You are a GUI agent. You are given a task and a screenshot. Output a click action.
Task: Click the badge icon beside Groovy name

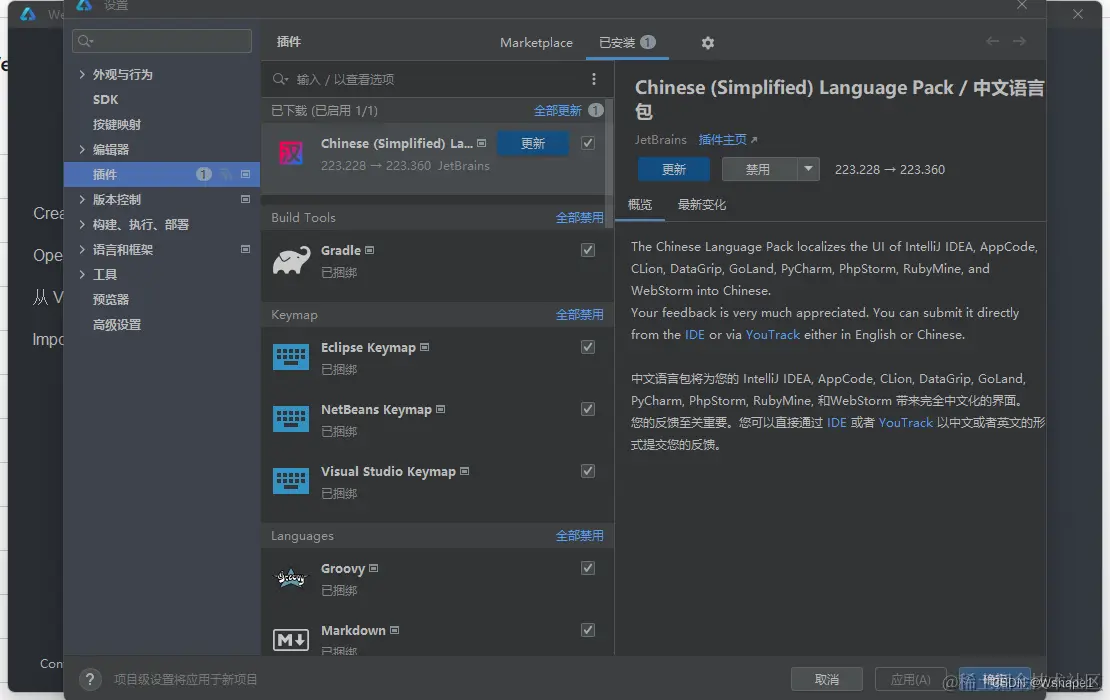pos(374,568)
